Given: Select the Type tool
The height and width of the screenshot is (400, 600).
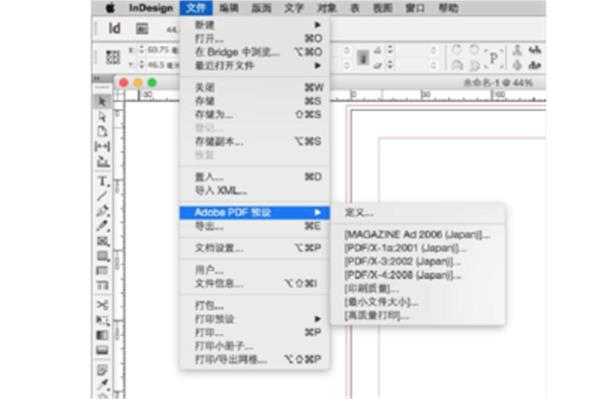Looking at the screenshot, I should click(x=102, y=181).
